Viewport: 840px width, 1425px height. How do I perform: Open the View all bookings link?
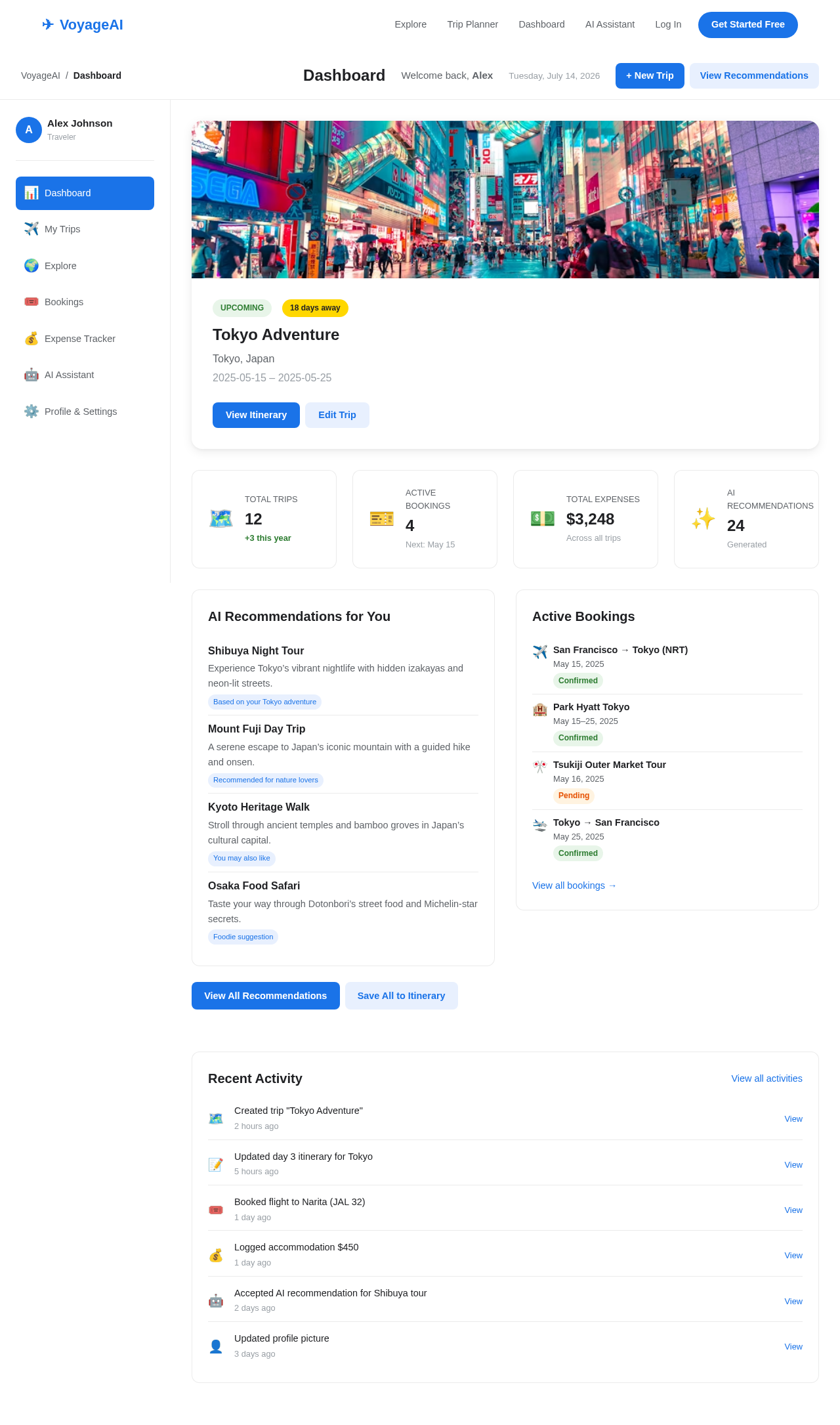coord(574,885)
